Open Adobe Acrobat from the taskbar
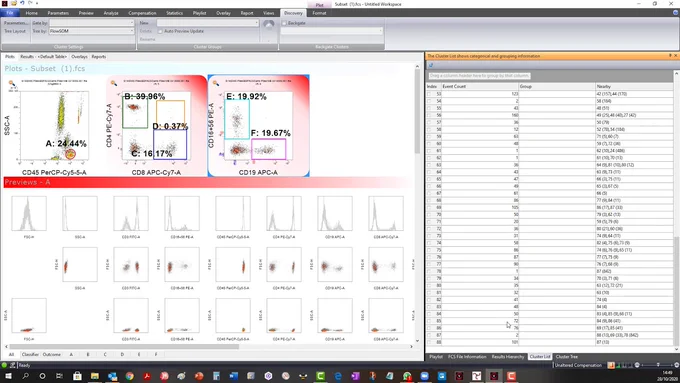Image resolution: width=680 pixels, height=383 pixels. click(147, 376)
